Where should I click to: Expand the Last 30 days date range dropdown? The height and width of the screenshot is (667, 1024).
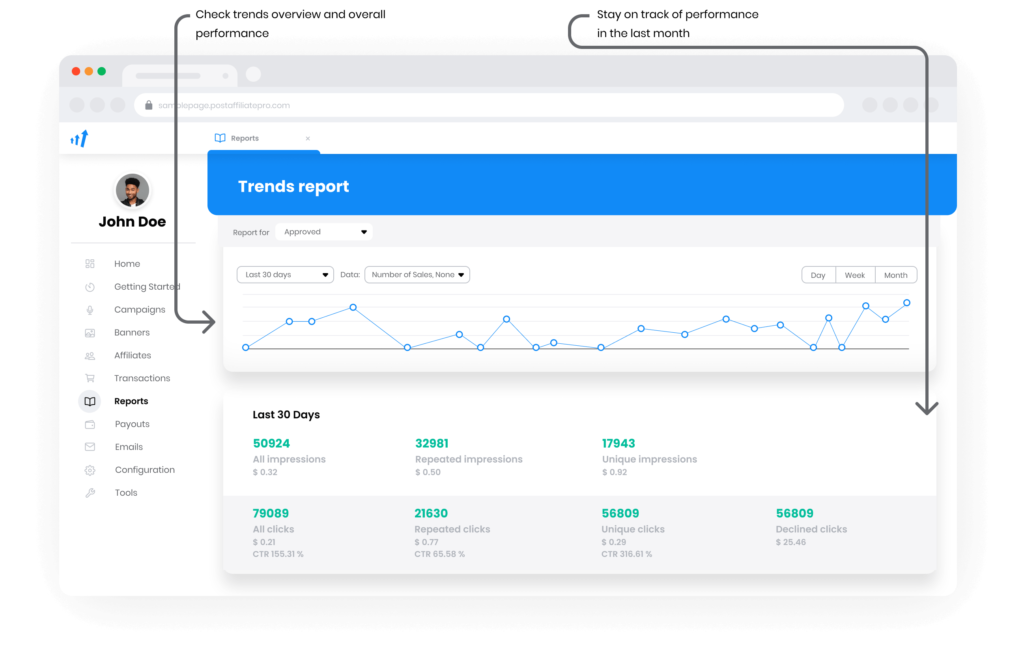tap(285, 274)
